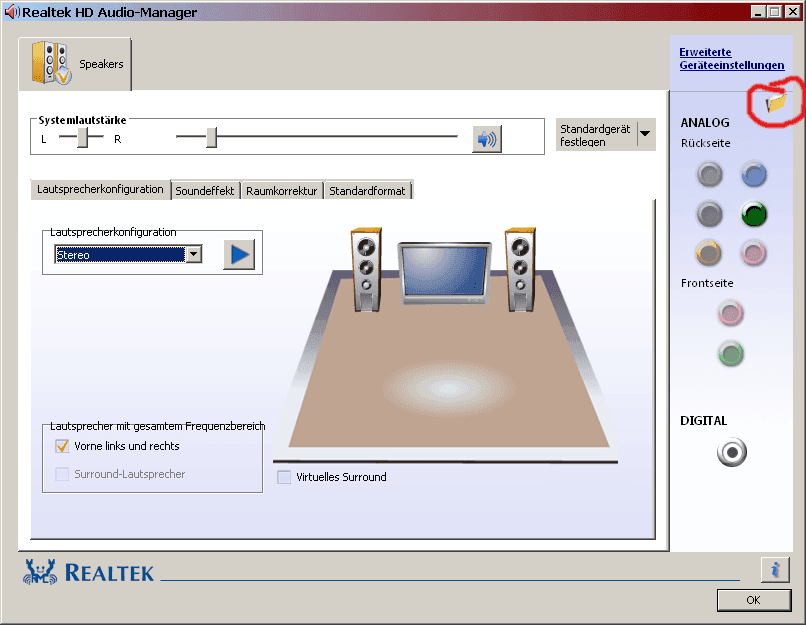Click the monitor in the room illustration
Image resolution: width=806 pixels, height=625 pixels.
pyautogui.click(x=445, y=272)
